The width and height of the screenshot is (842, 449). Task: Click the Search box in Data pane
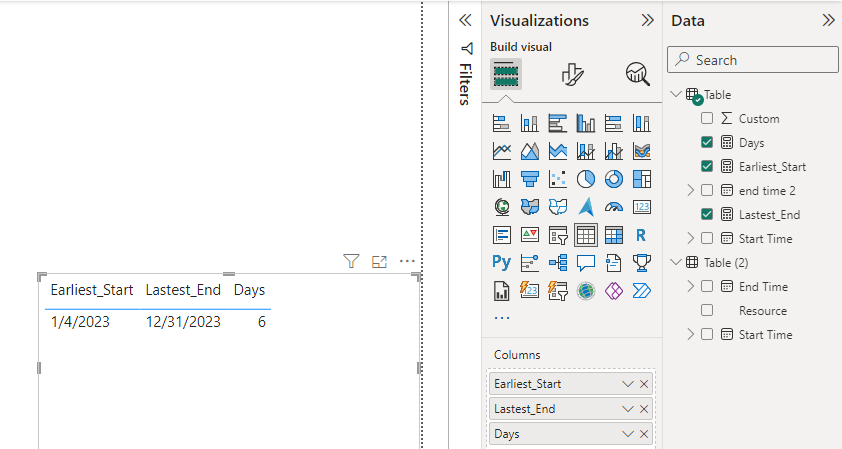(x=752, y=60)
